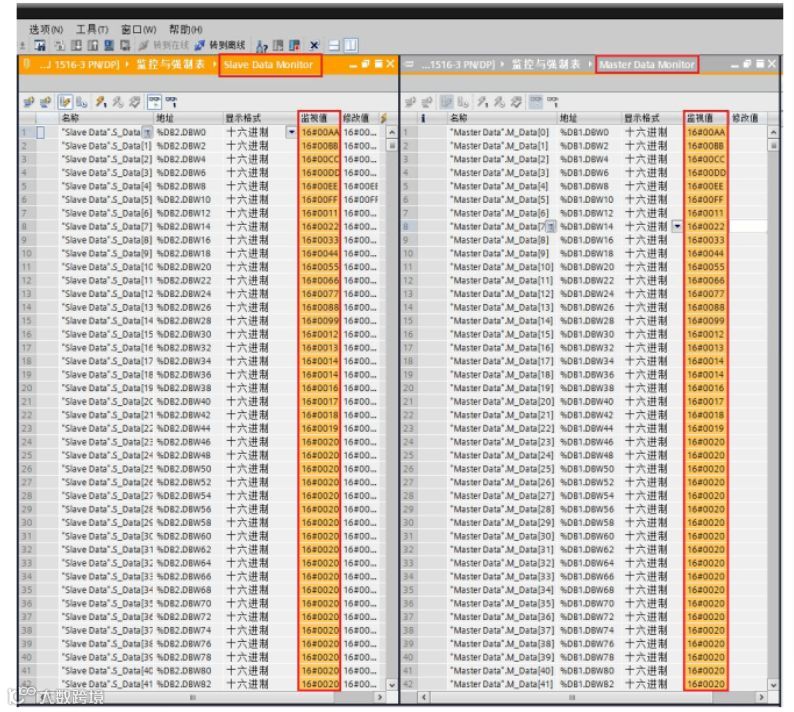Click master table horizontal scrollbar thumb
This screenshot has height=712, width=794.
tap(572, 697)
